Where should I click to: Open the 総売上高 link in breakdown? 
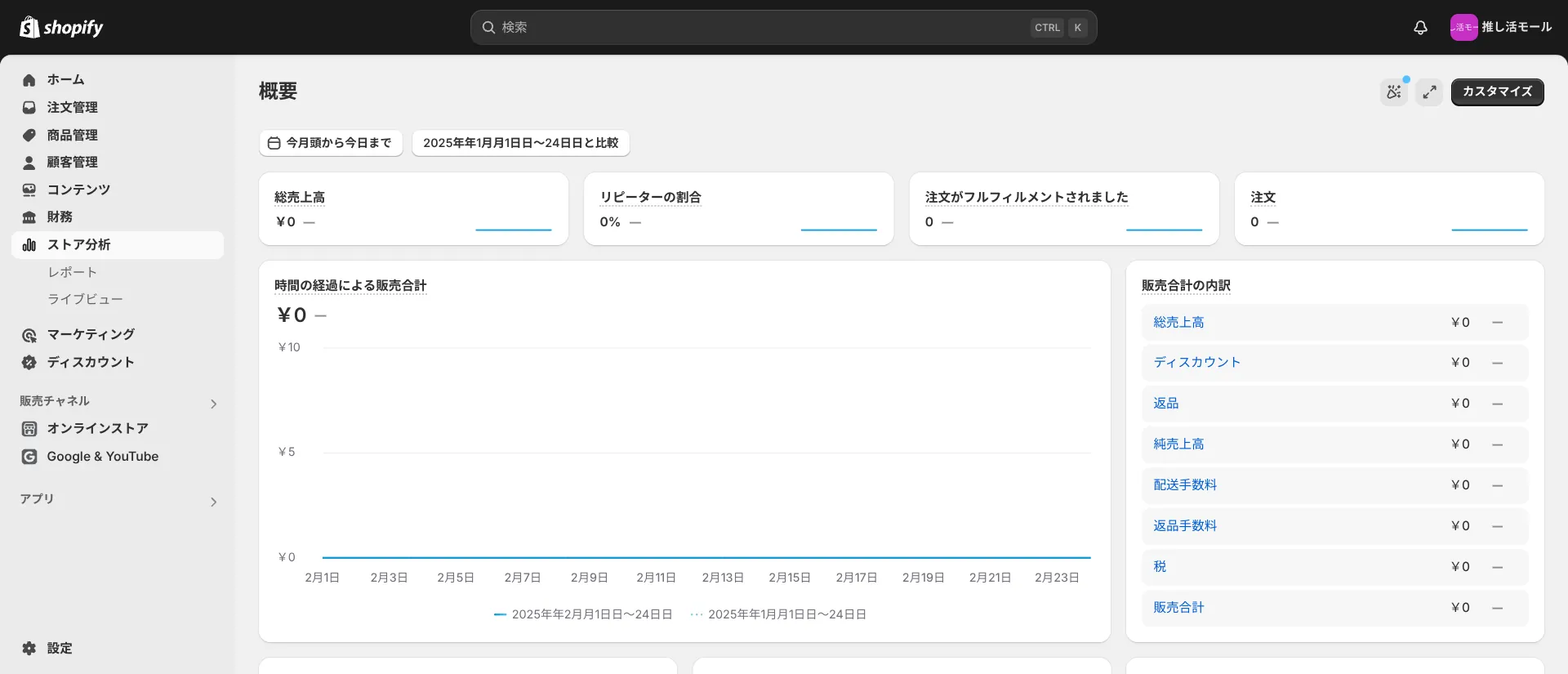[x=1178, y=323]
